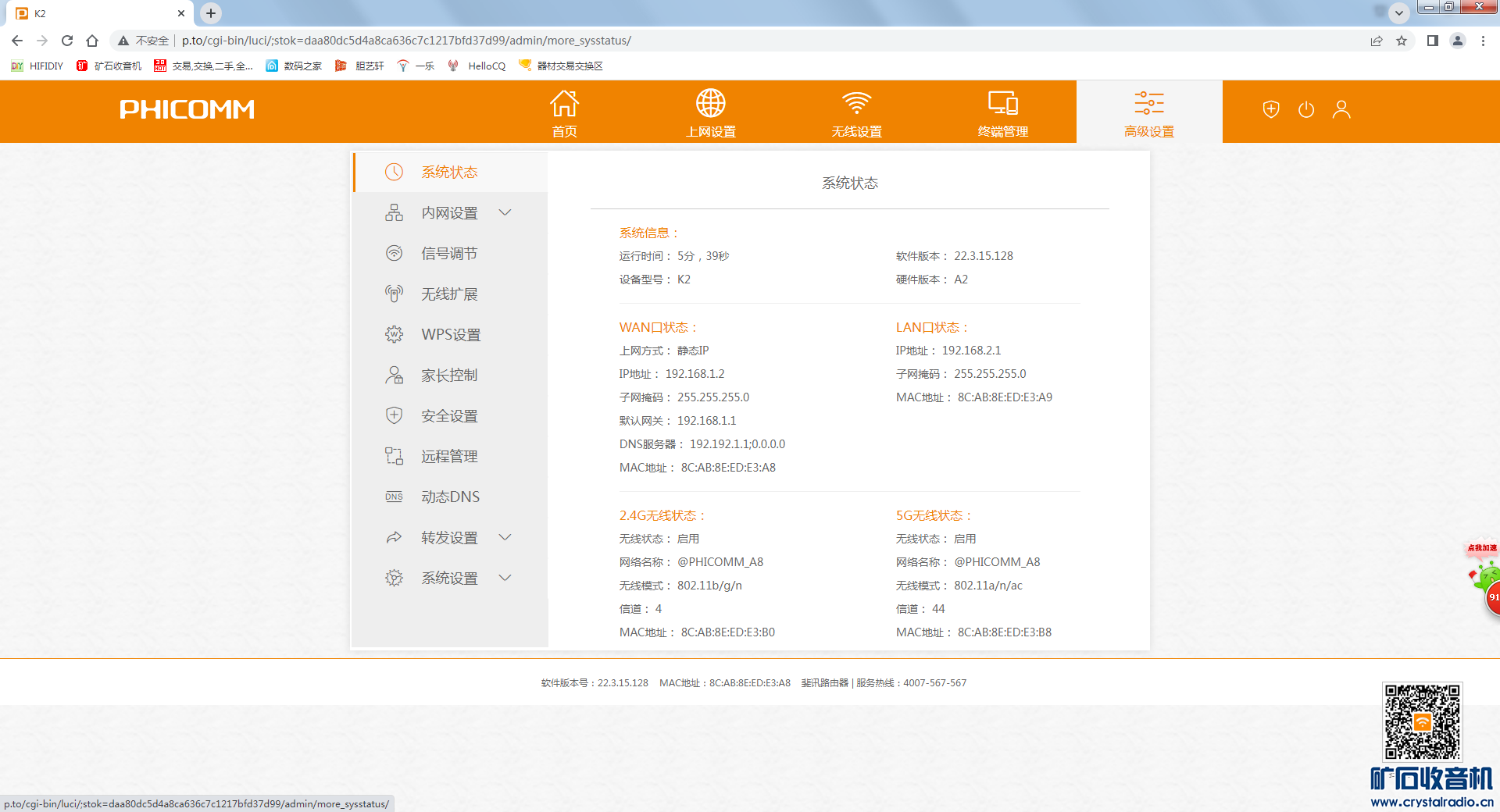This screenshot has height=812, width=1500.
Task: Open the HIFIDIY bookmark
Action: 37,66
